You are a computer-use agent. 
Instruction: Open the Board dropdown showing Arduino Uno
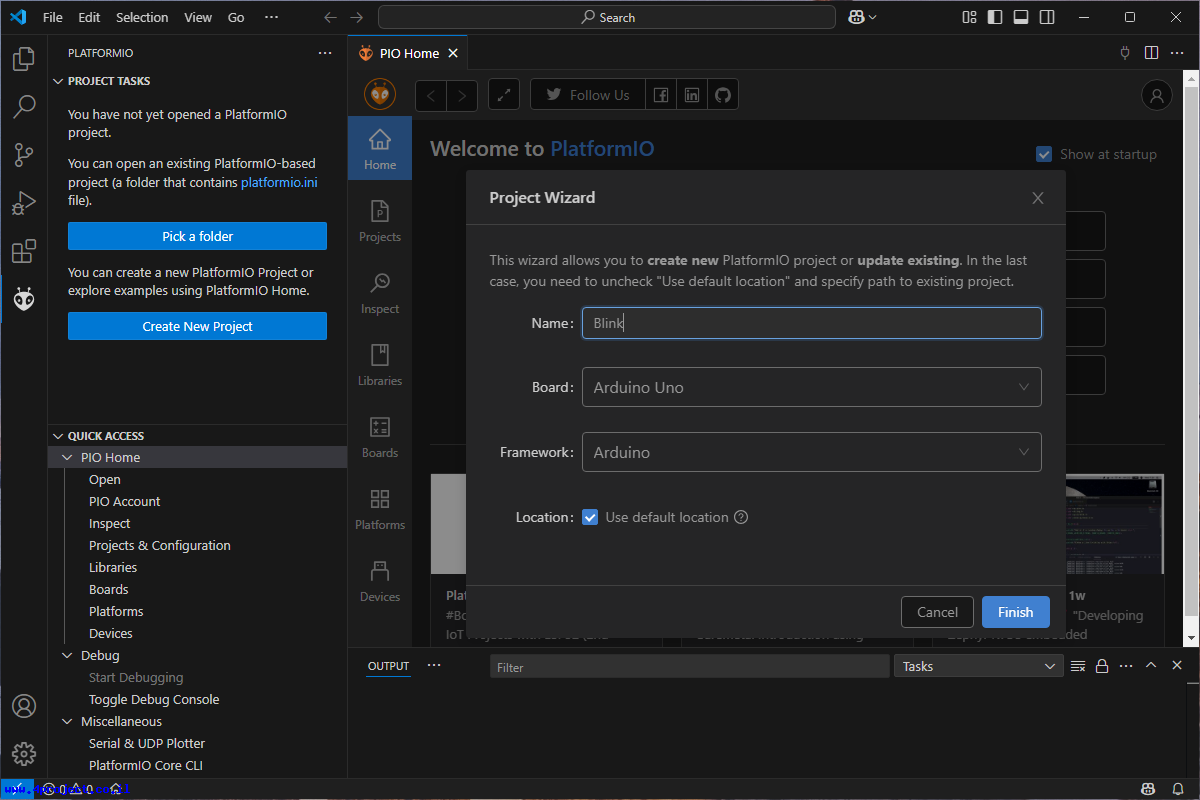point(812,387)
